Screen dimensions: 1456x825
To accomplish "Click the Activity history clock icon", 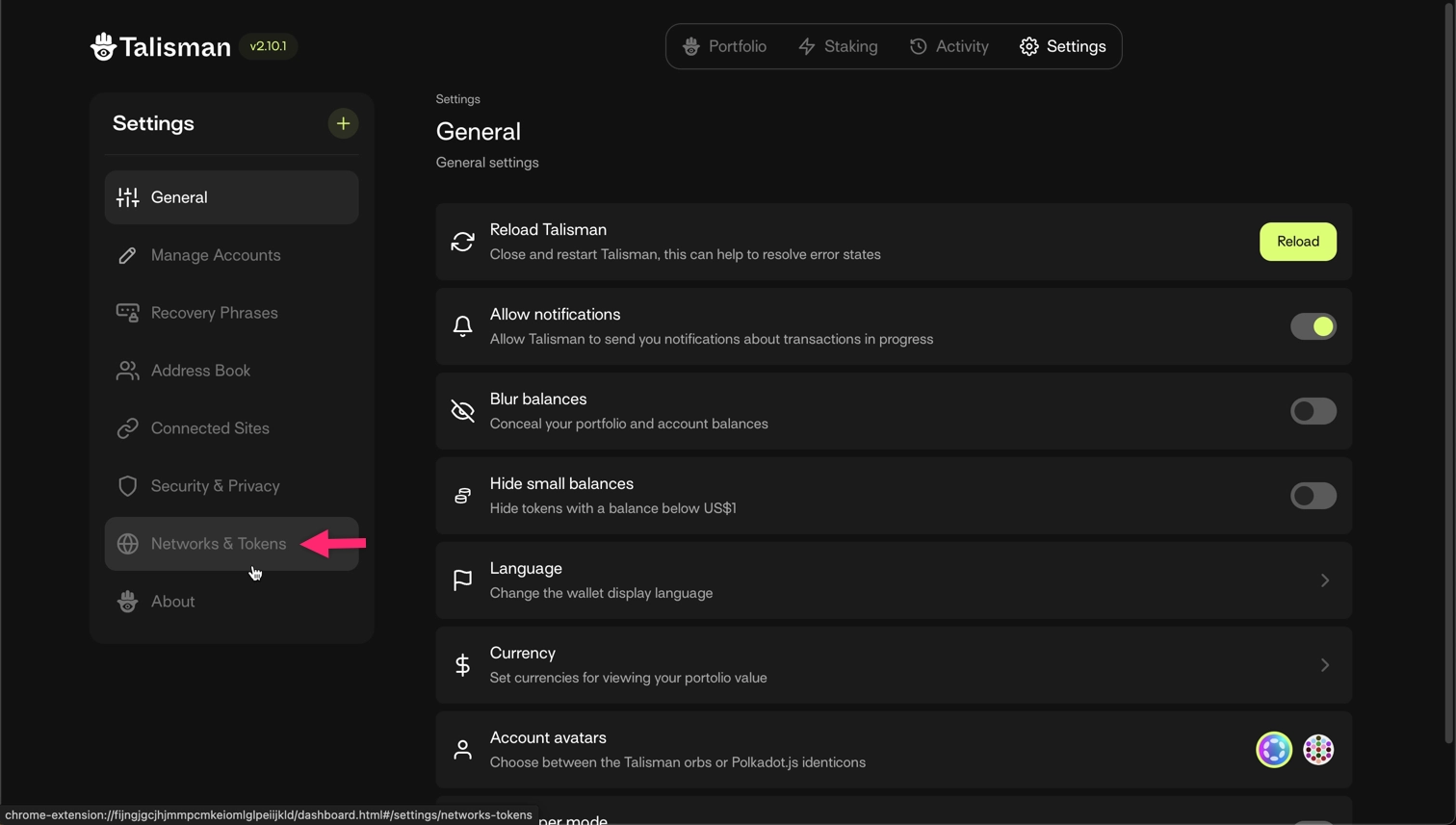I will [x=919, y=46].
